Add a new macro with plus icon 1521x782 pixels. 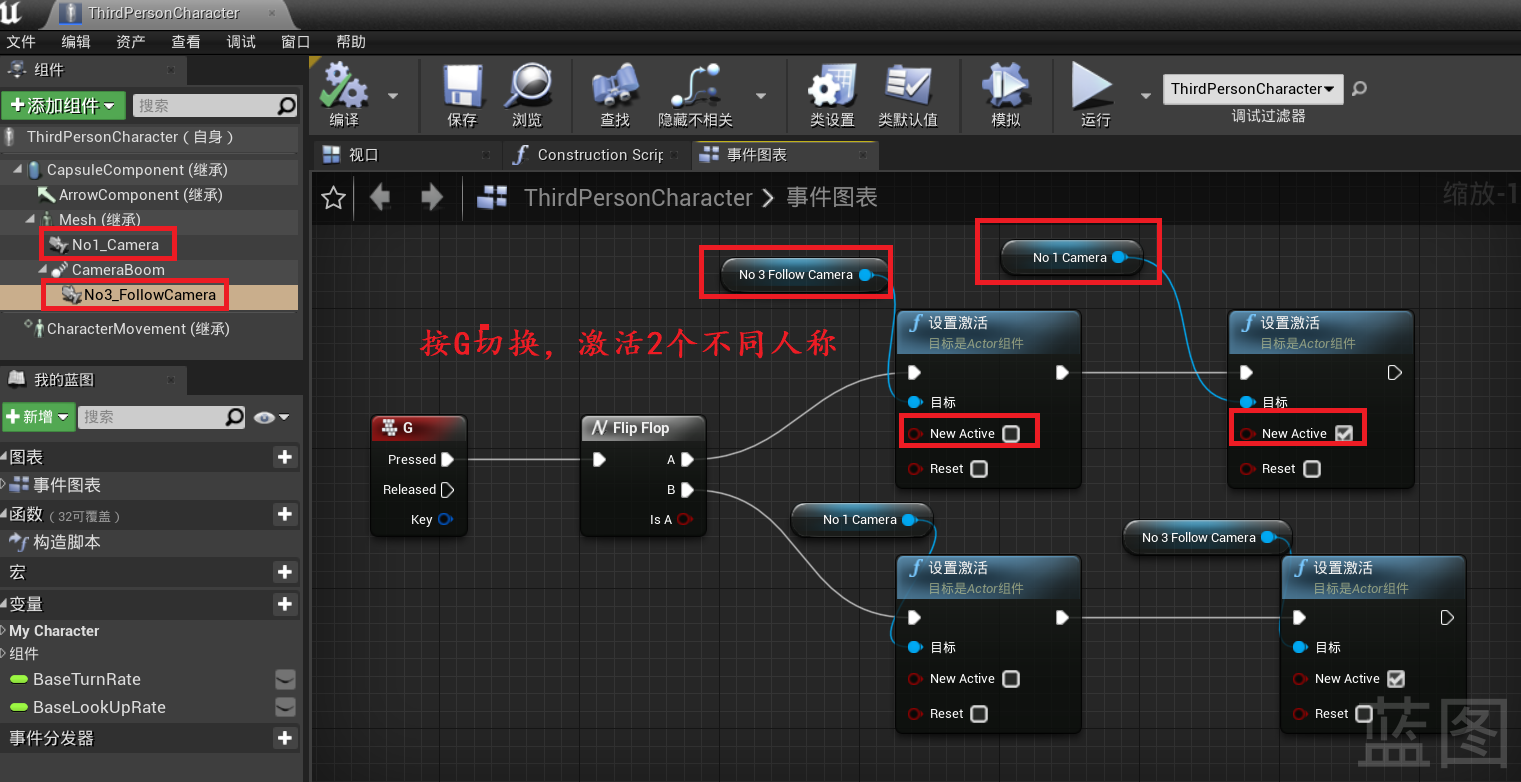tap(285, 572)
